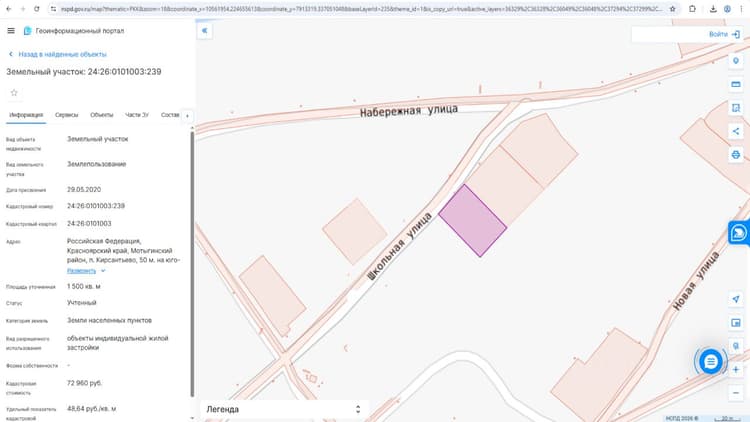Switch to Объекты tab
The width and height of the screenshot is (750, 422).
pos(102,115)
